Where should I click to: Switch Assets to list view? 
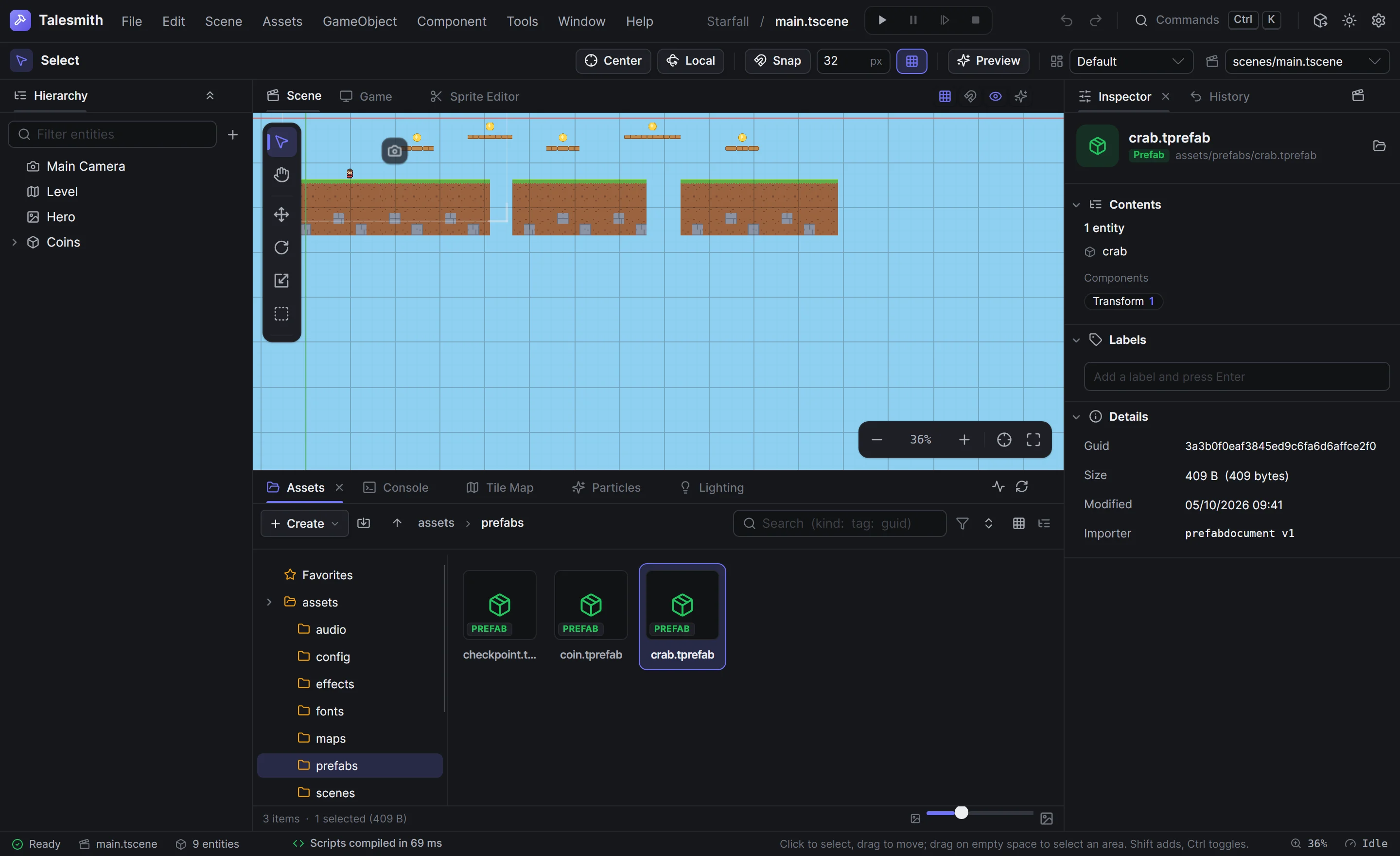(1044, 523)
